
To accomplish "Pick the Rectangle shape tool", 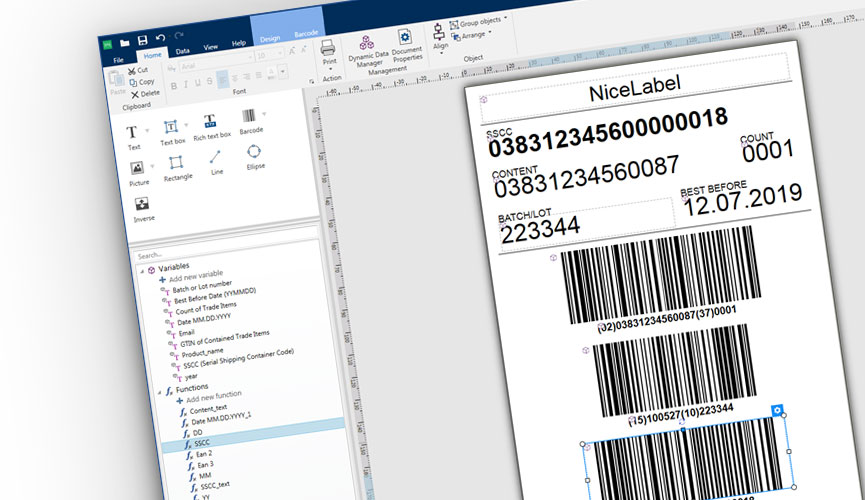I will (x=177, y=165).
